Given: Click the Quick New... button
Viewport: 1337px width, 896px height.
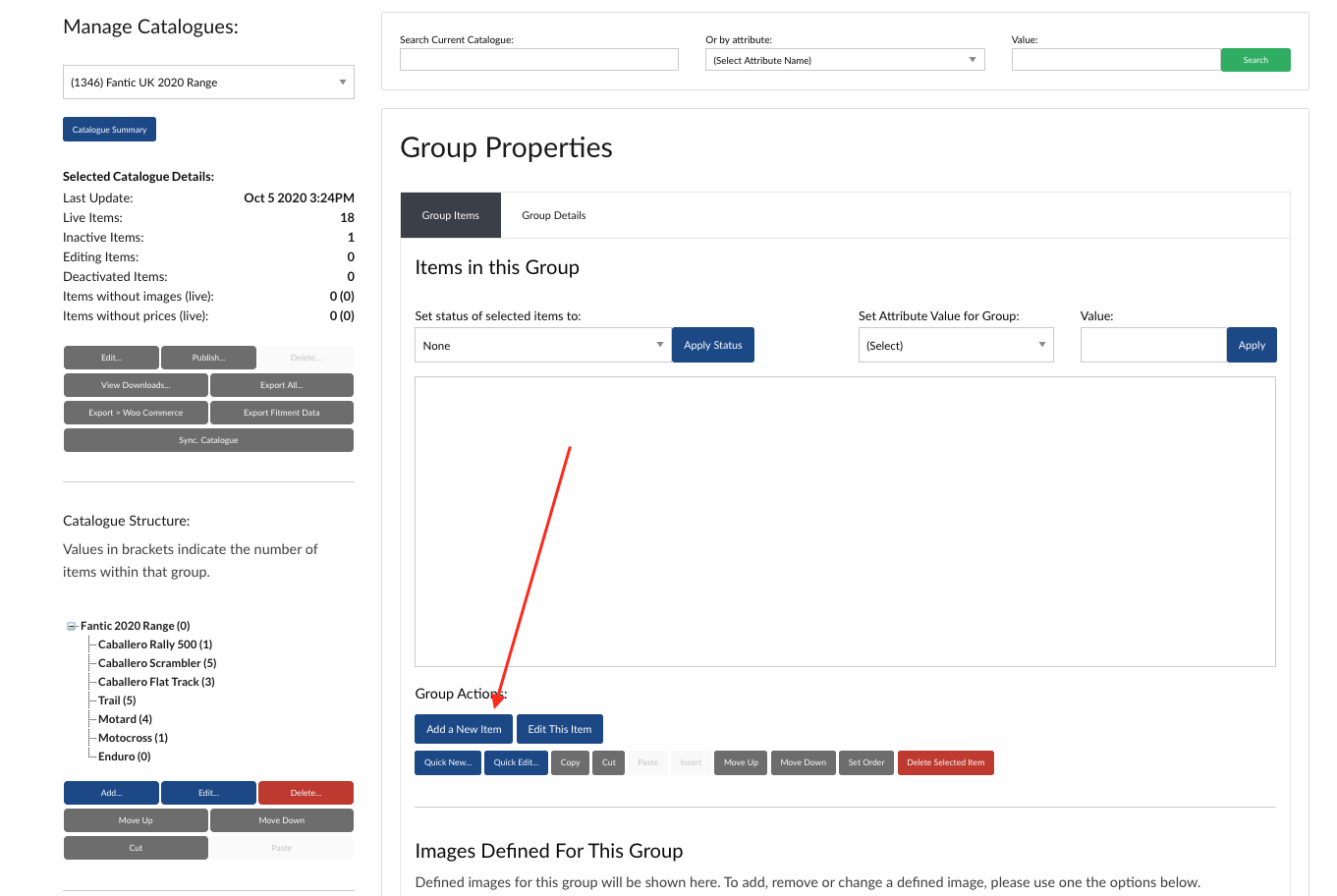Looking at the screenshot, I should (x=447, y=762).
